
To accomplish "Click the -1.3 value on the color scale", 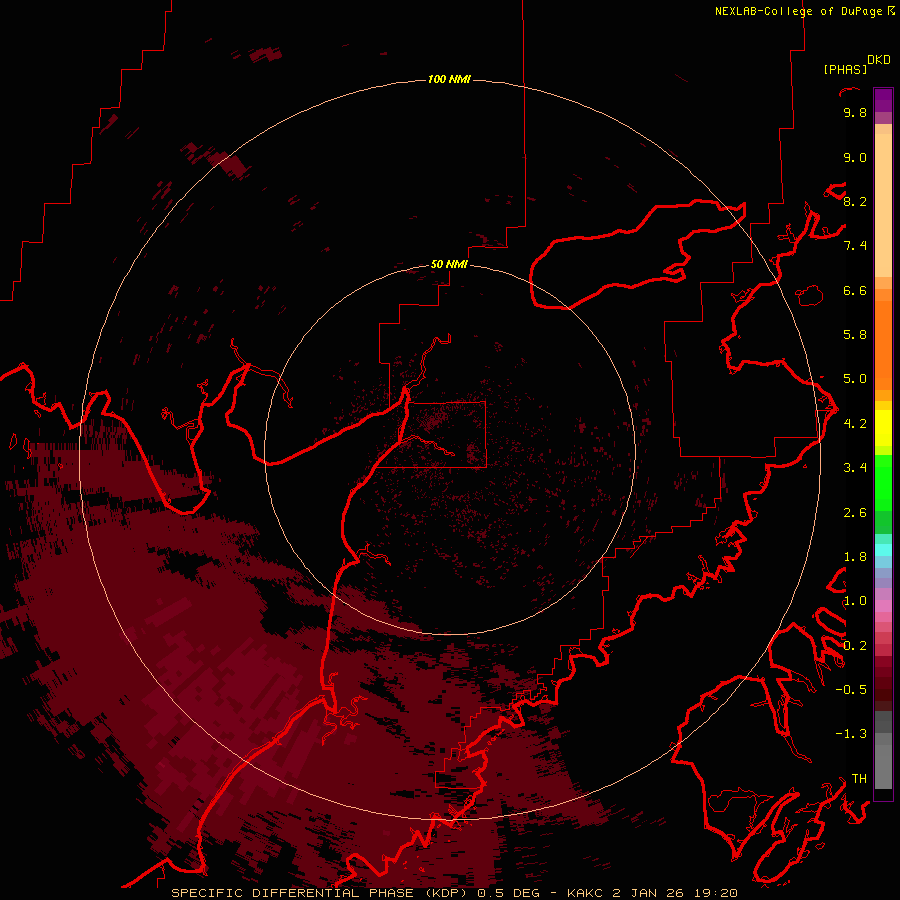I will pyautogui.click(x=851, y=735).
